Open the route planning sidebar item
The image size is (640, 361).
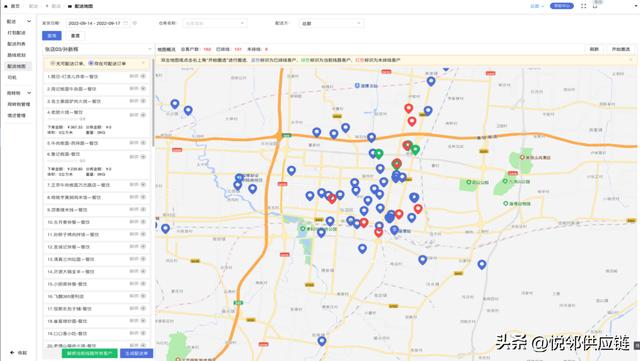pos(16,55)
